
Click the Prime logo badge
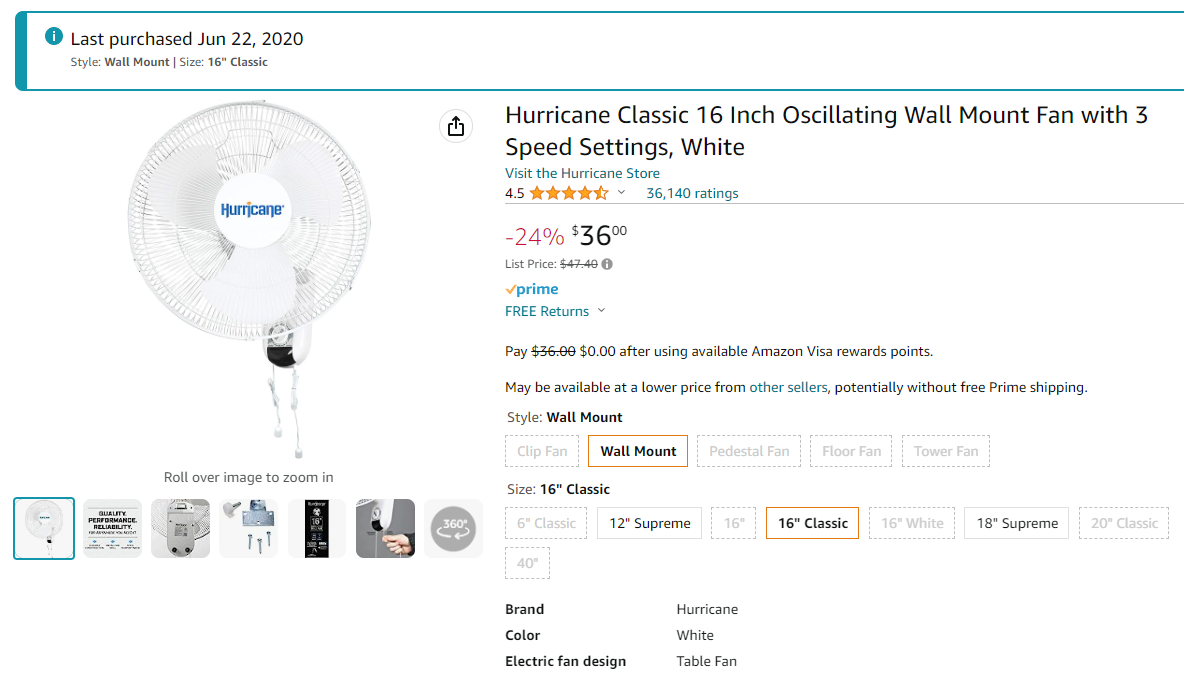point(532,289)
